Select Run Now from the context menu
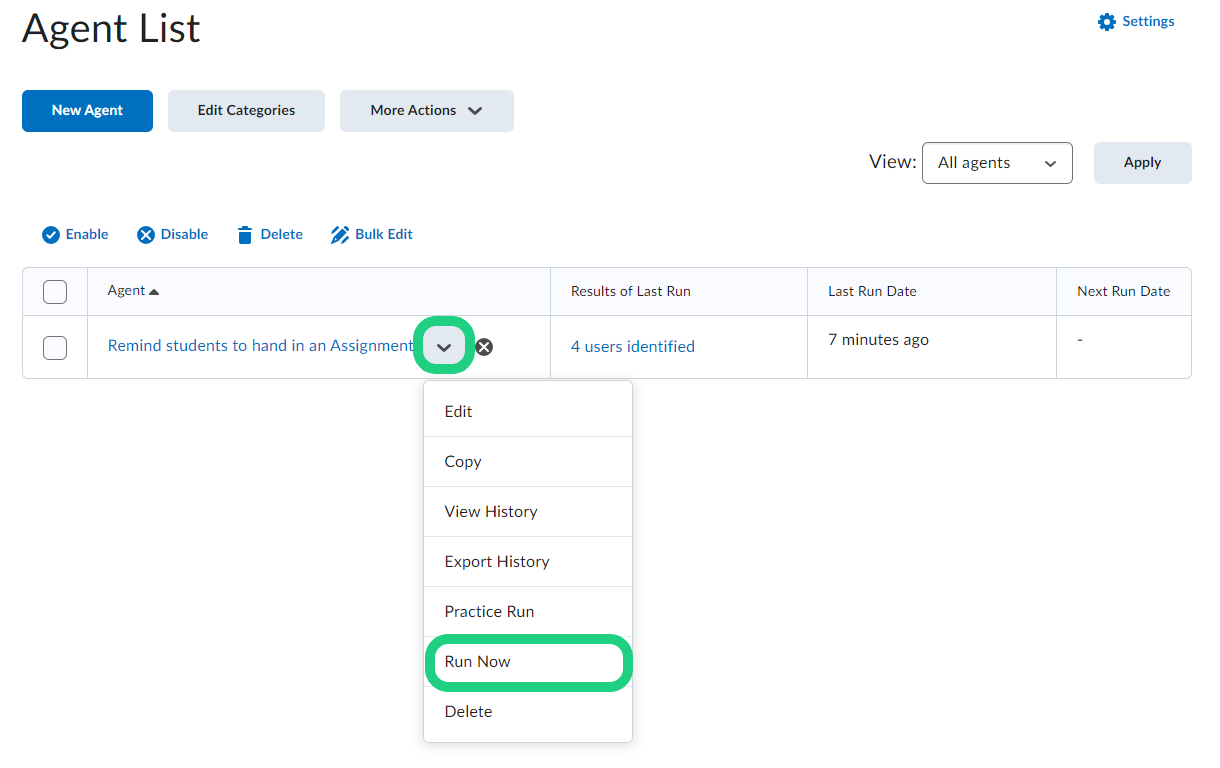Viewport: 1220px width, 768px height. click(478, 662)
